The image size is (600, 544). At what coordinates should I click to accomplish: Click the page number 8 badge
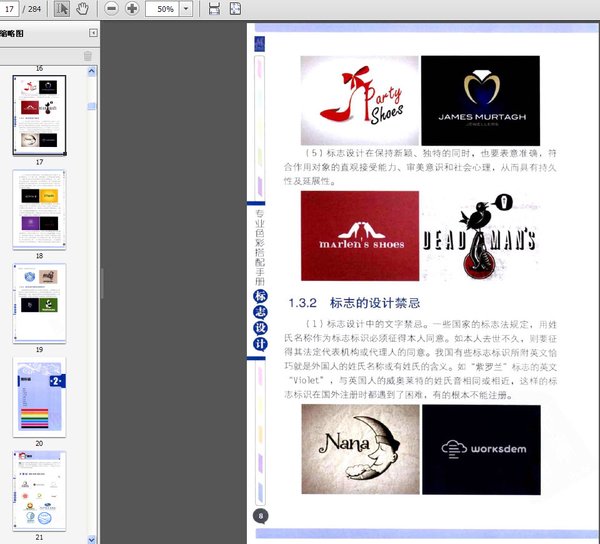point(261,516)
